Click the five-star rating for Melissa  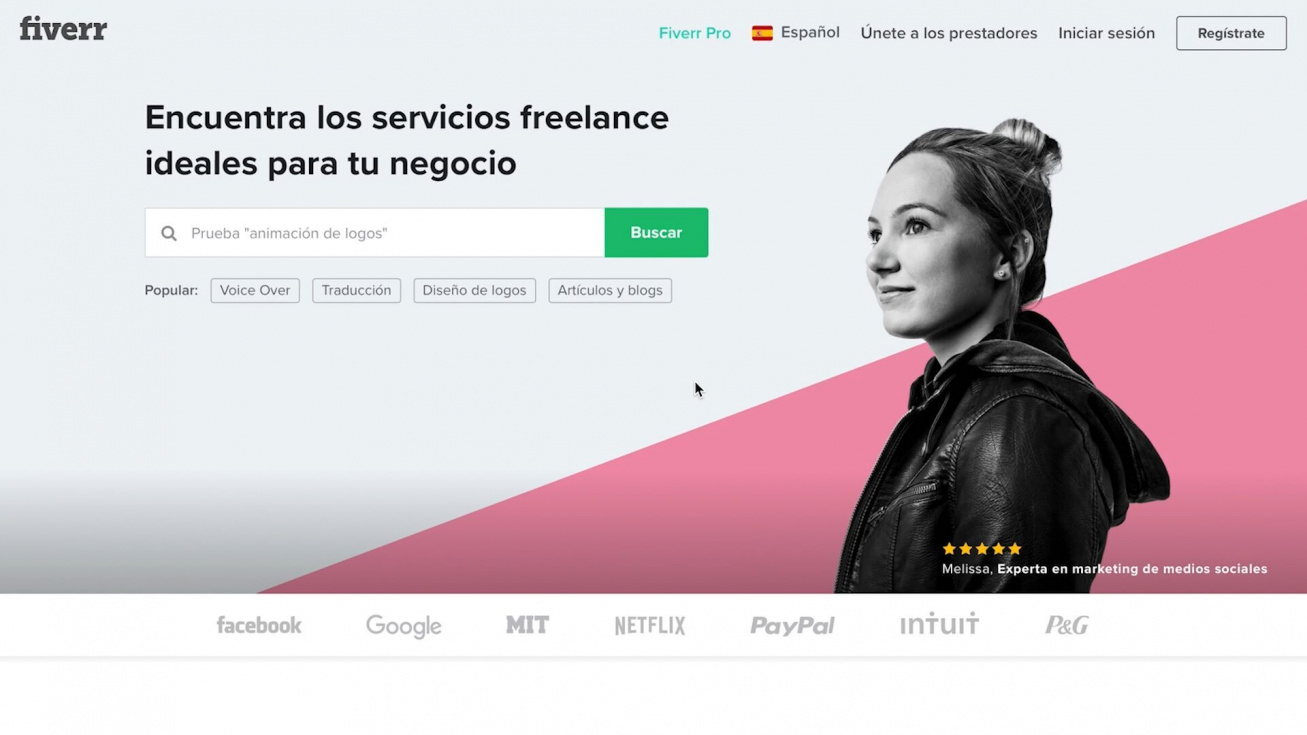click(x=982, y=549)
